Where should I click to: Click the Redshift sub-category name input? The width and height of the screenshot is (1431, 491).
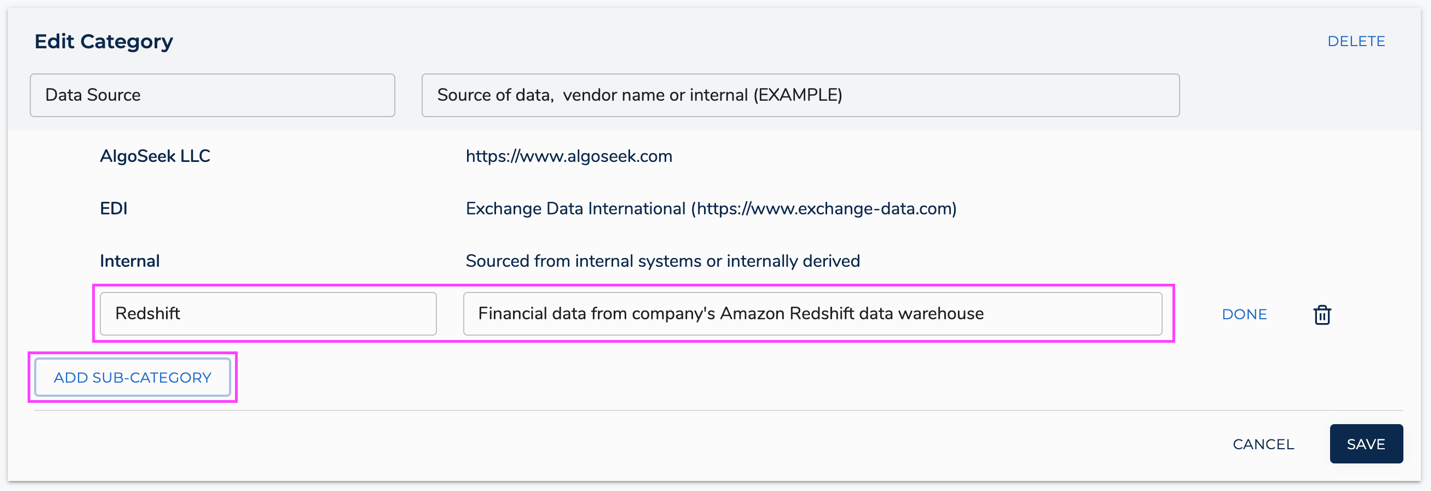pos(268,314)
